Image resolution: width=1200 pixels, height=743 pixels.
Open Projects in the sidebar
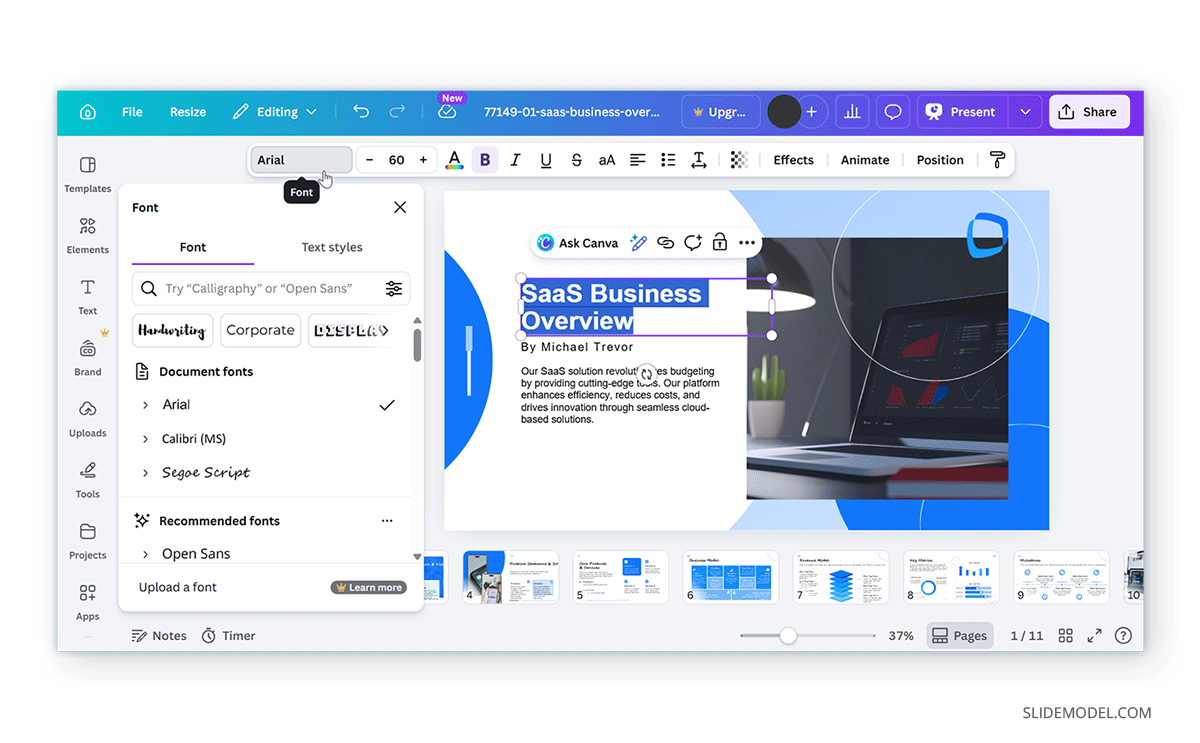pos(88,540)
